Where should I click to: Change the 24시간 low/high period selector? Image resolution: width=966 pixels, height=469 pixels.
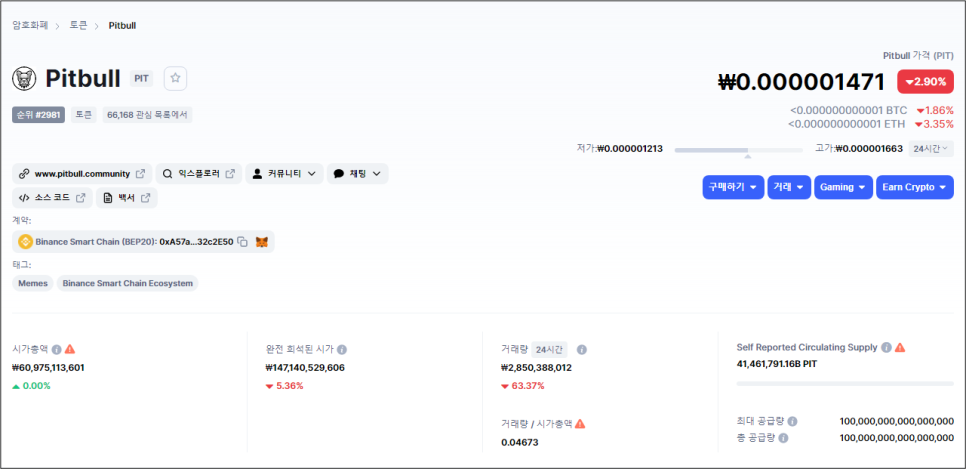[931, 149]
